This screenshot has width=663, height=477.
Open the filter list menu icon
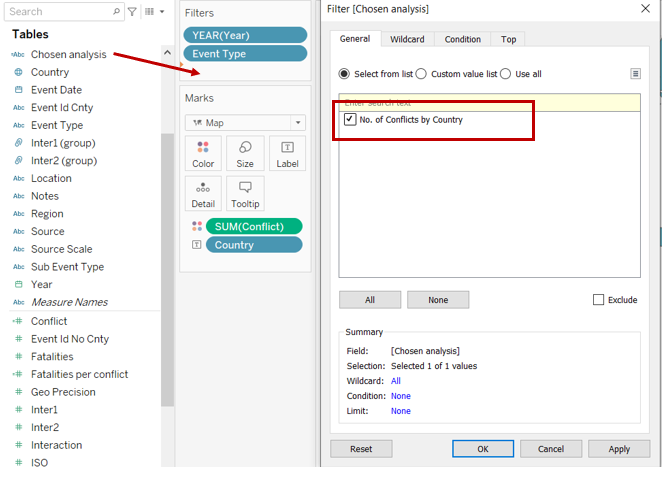[x=635, y=73]
